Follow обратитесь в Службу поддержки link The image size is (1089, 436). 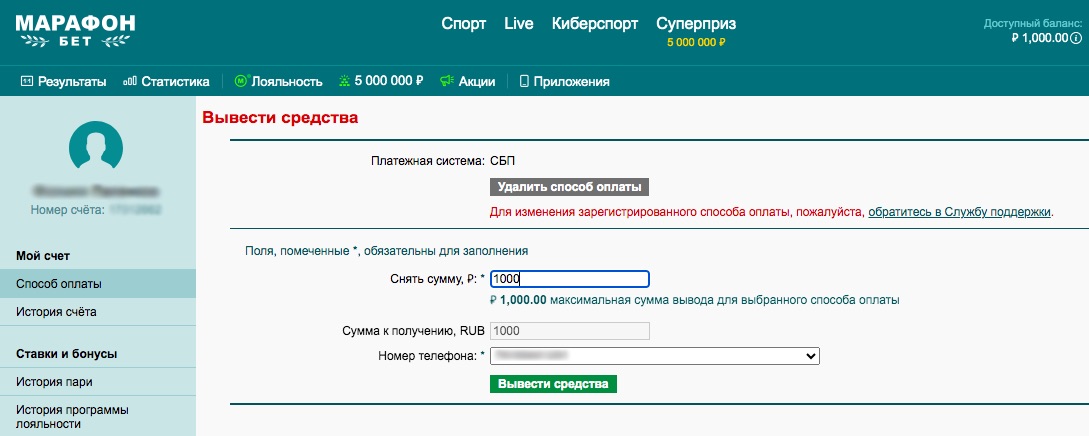[x=960, y=212]
